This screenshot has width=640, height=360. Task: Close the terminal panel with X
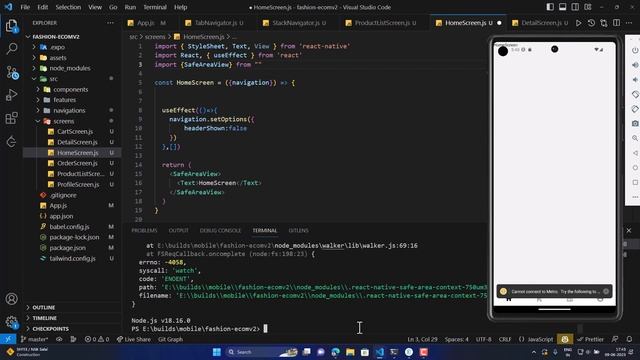pos(629,231)
